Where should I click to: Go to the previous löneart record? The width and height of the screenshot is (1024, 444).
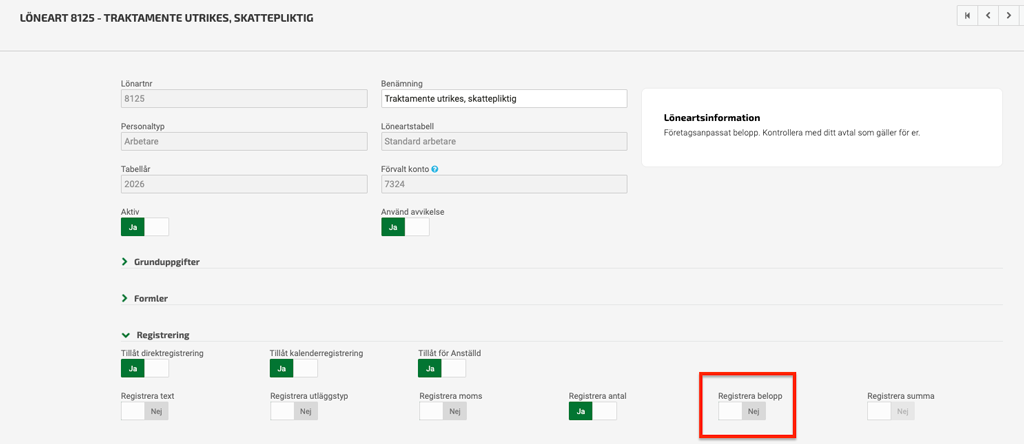coord(988,15)
